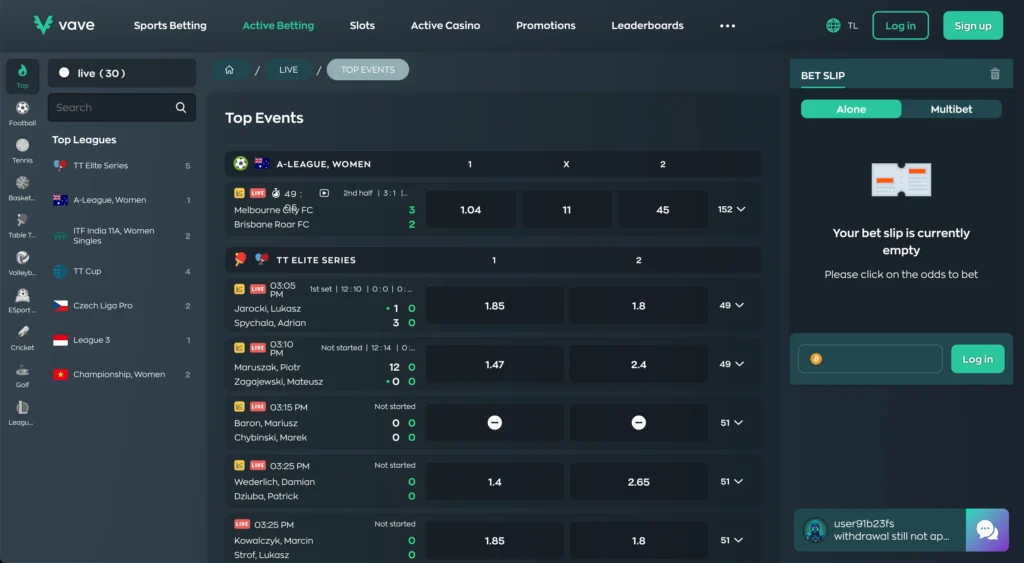Select odds 2.65 for Dziuba, Patrick
1024x563 pixels.
pos(638,482)
